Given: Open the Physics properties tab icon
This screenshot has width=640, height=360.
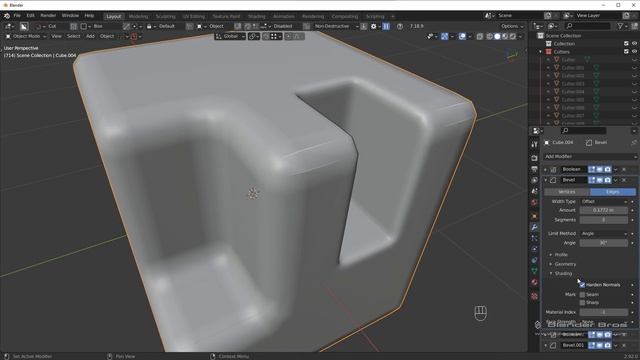Looking at the screenshot, I should pyautogui.click(x=534, y=249).
